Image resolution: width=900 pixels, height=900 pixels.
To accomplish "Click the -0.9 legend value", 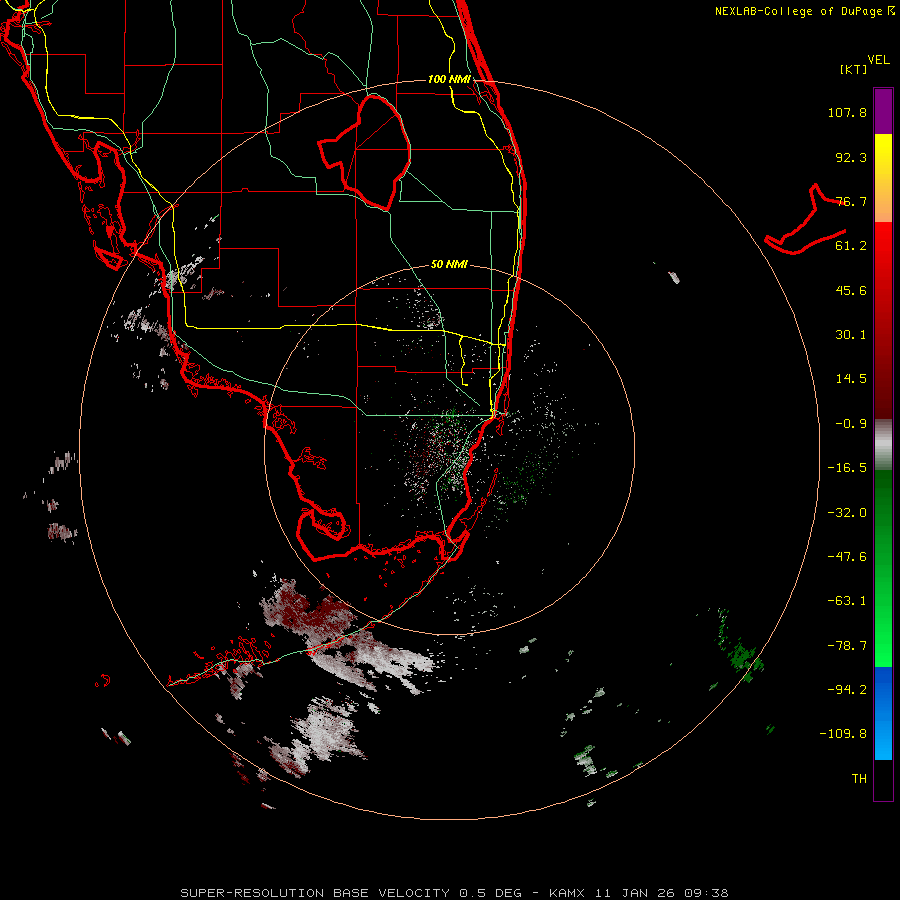I will tap(851, 424).
